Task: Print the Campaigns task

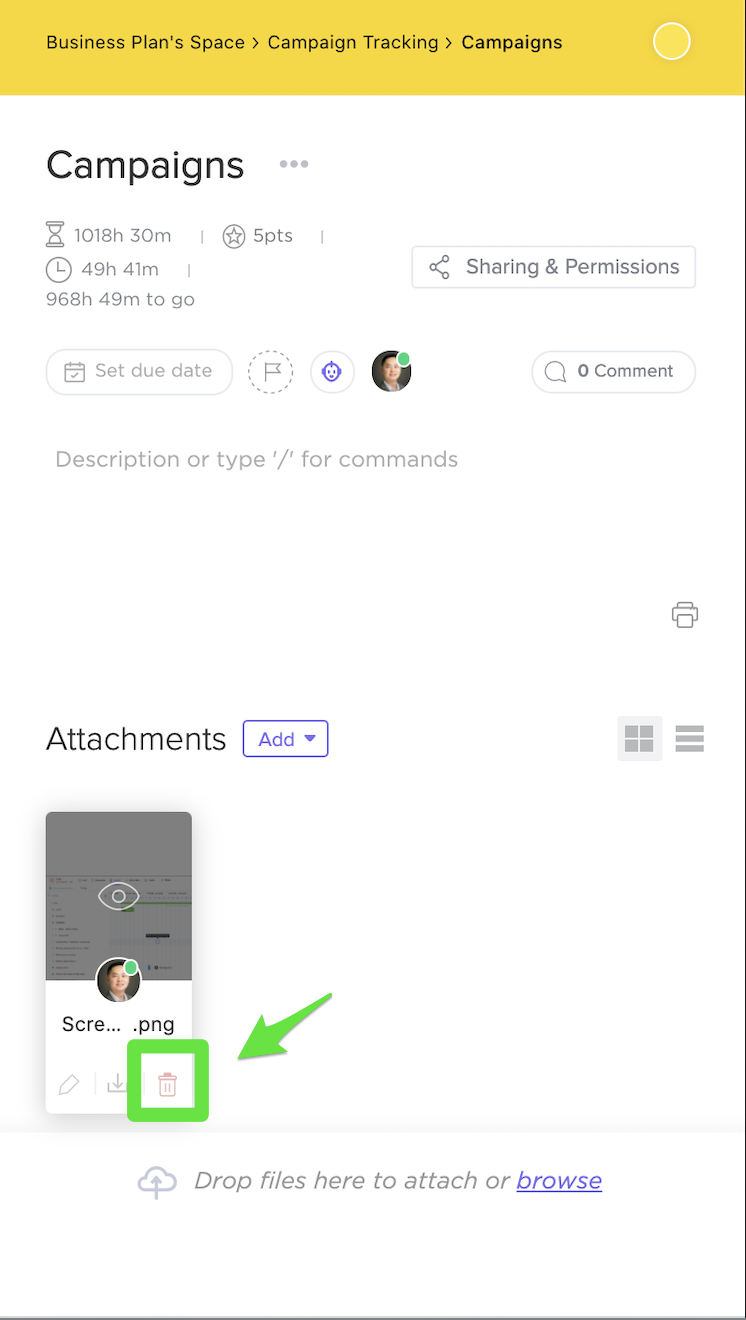Action: [684, 614]
